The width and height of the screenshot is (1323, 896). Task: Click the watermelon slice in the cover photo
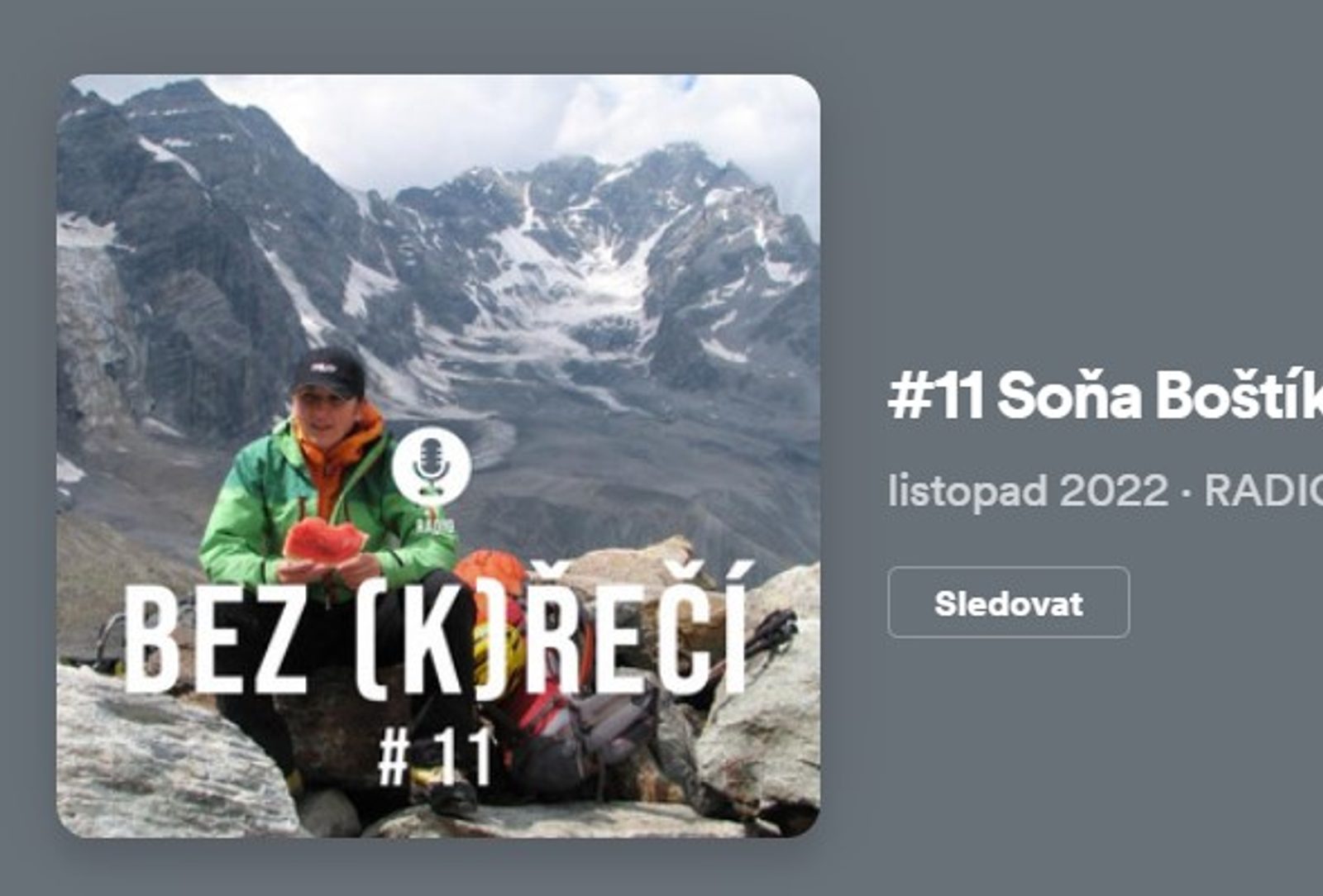click(324, 541)
